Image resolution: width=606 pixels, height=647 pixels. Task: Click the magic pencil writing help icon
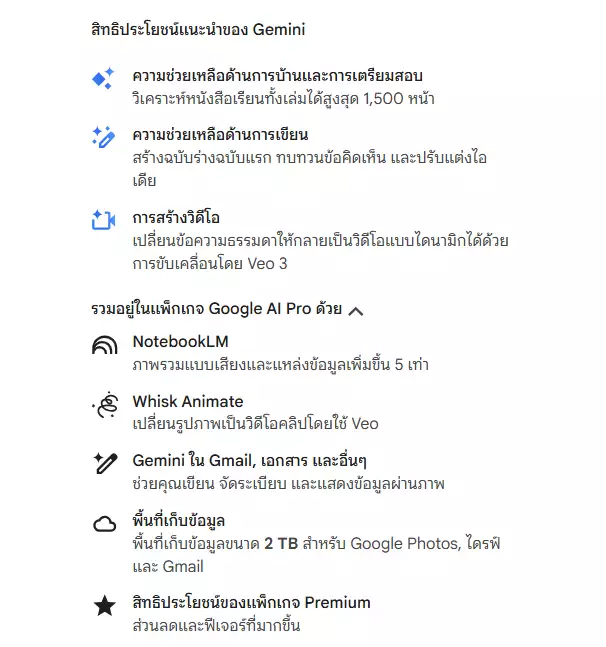coord(104,137)
